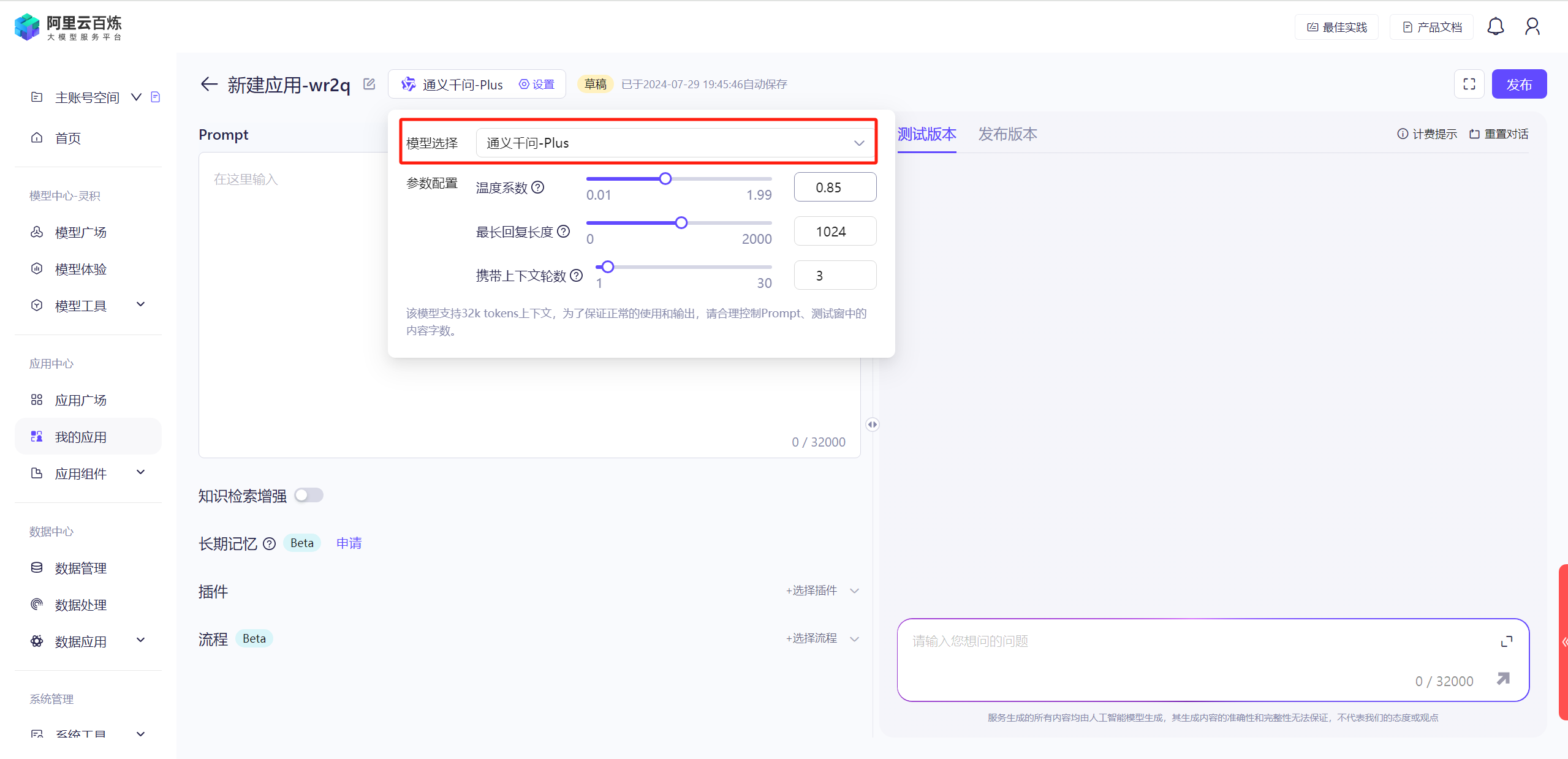Click help icon beside 长期记忆
The height and width of the screenshot is (759, 1568).
tap(269, 543)
